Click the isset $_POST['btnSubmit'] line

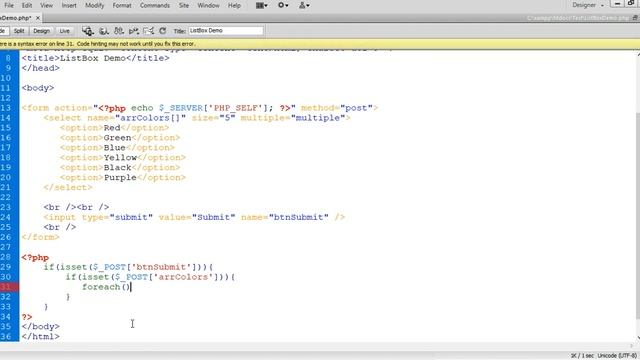(129, 267)
